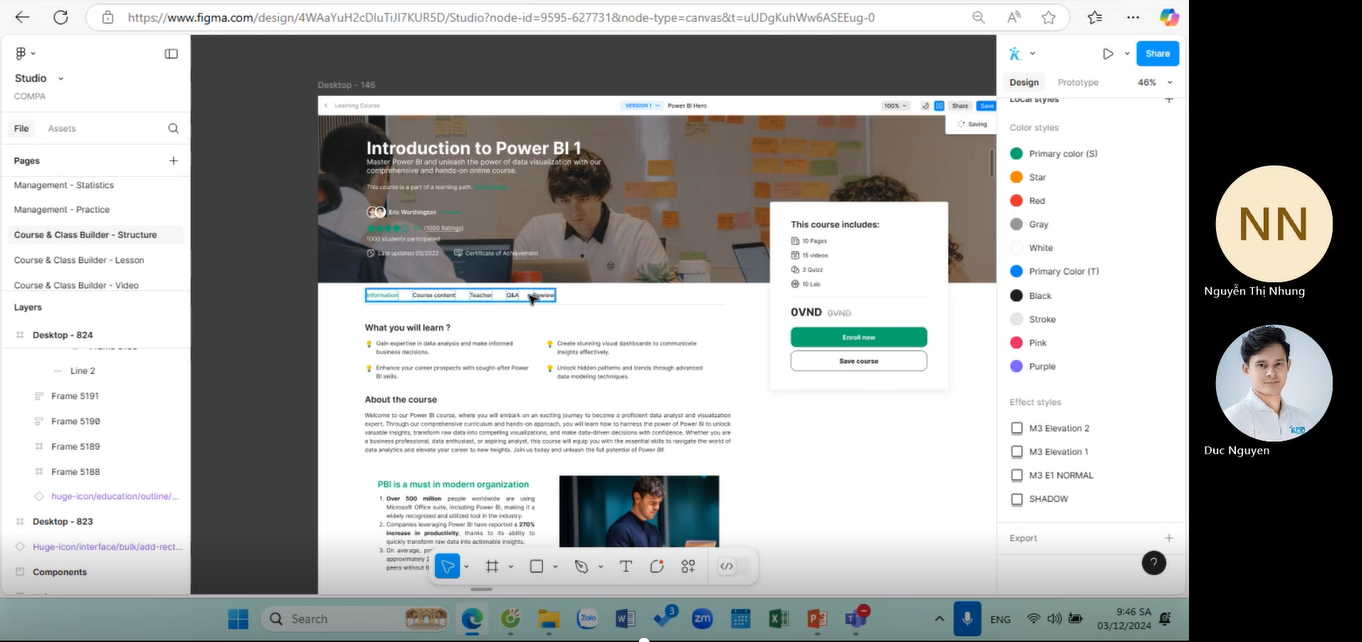Viewport: 1362px width, 642px height.
Task: Refresh the browser page
Action: [x=60, y=17]
